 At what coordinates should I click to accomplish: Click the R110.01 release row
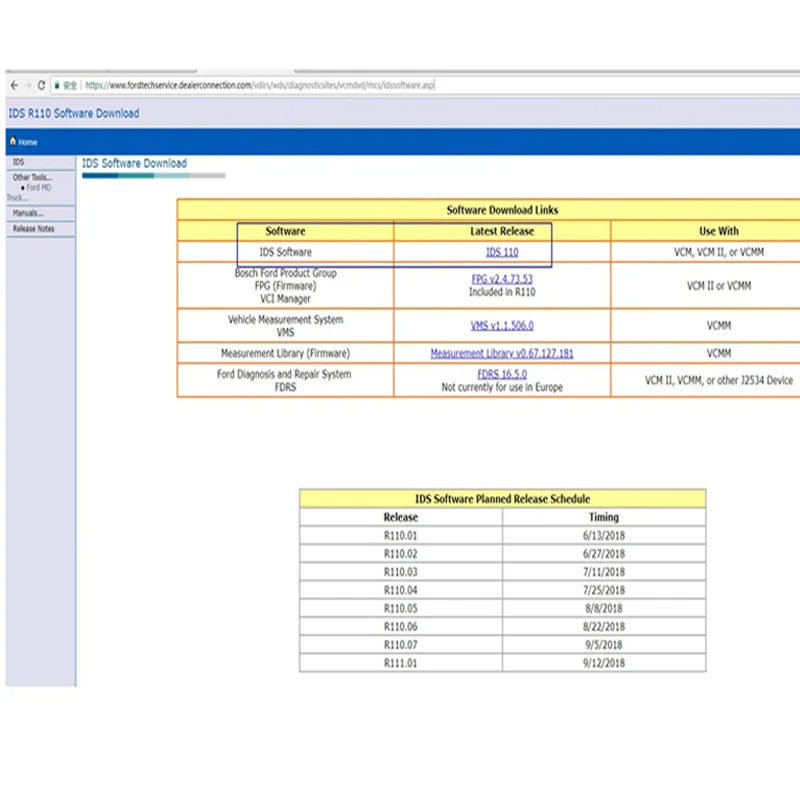[401, 536]
